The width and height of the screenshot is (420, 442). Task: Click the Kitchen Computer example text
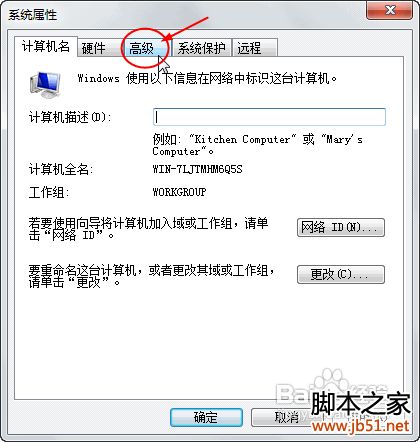pos(242,139)
